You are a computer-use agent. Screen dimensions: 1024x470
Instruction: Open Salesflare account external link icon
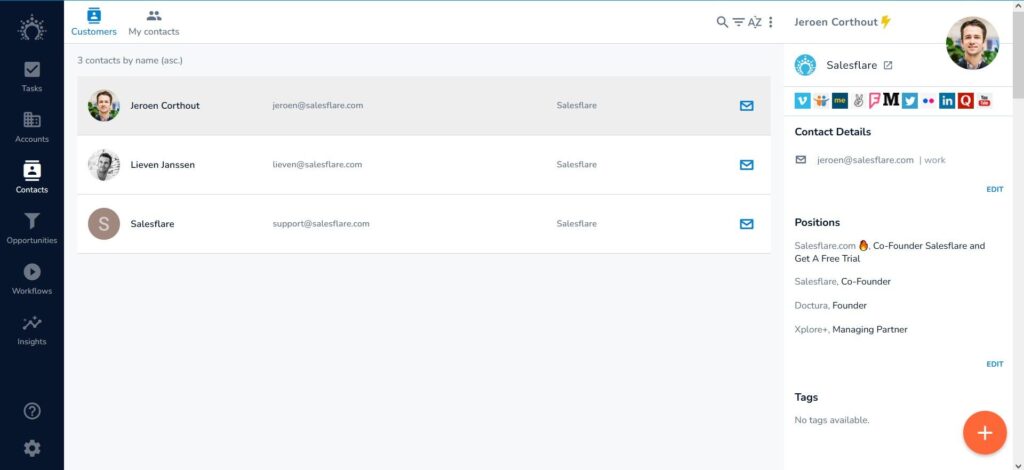click(888, 65)
